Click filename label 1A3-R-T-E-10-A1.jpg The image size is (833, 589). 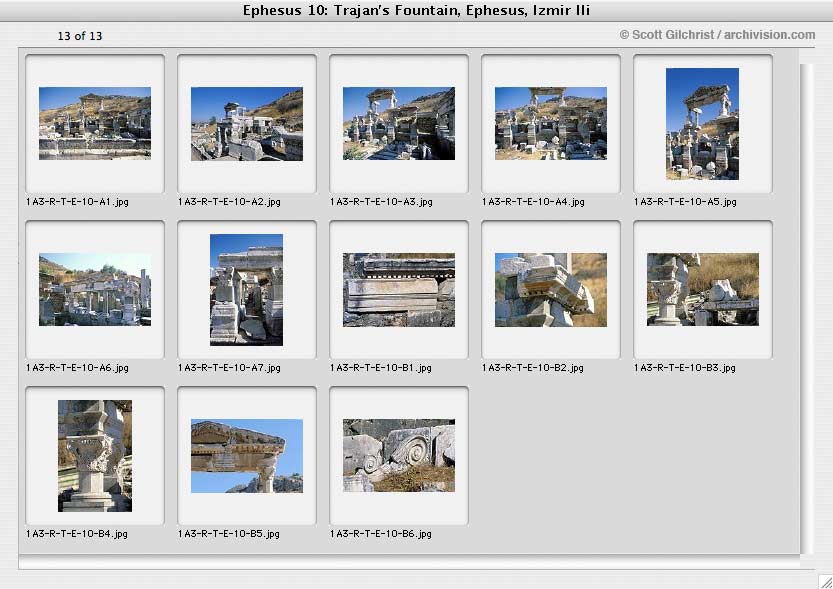pyautogui.click(x=77, y=202)
